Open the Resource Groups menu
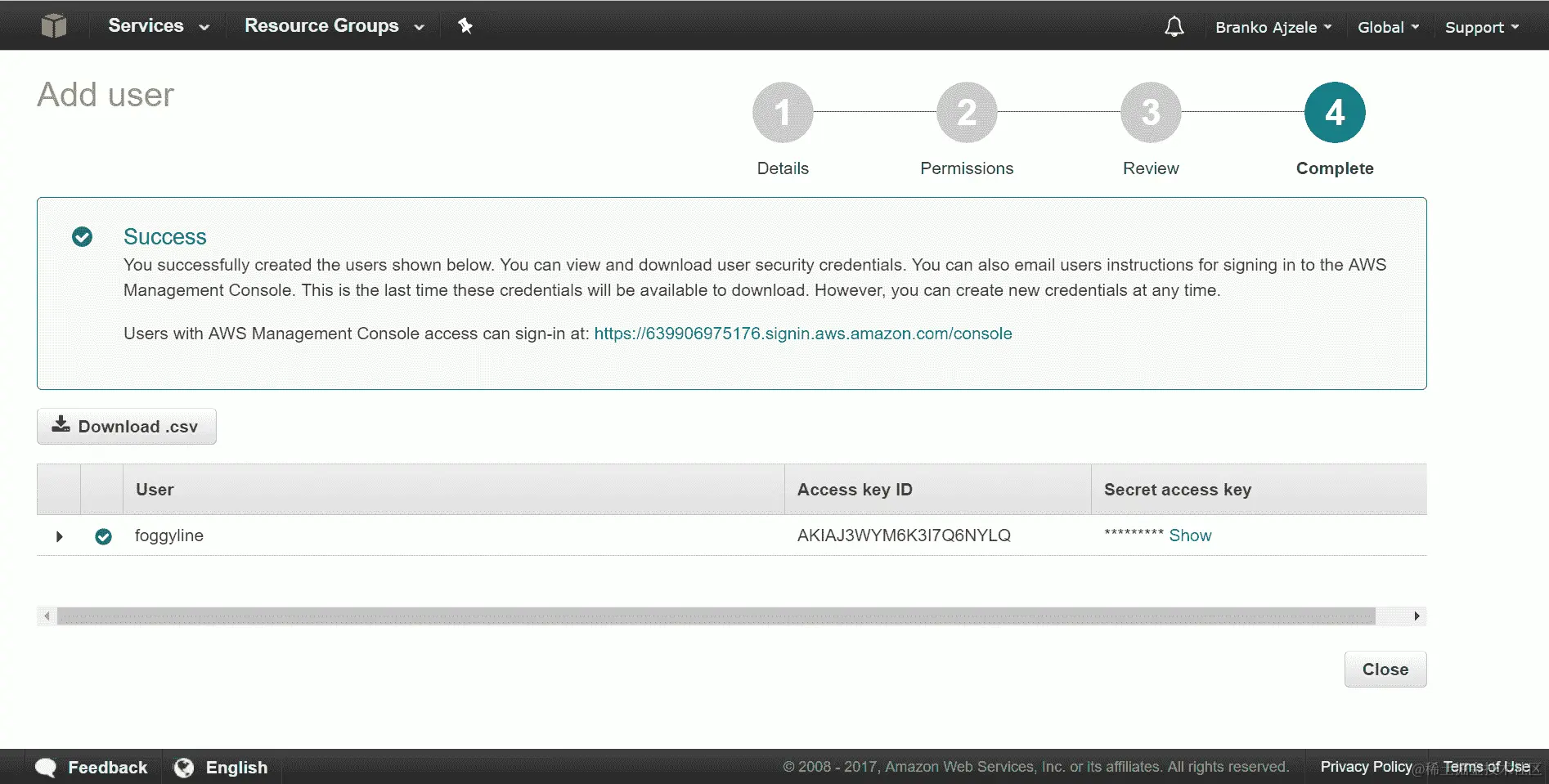This screenshot has width=1549, height=784. click(x=334, y=25)
